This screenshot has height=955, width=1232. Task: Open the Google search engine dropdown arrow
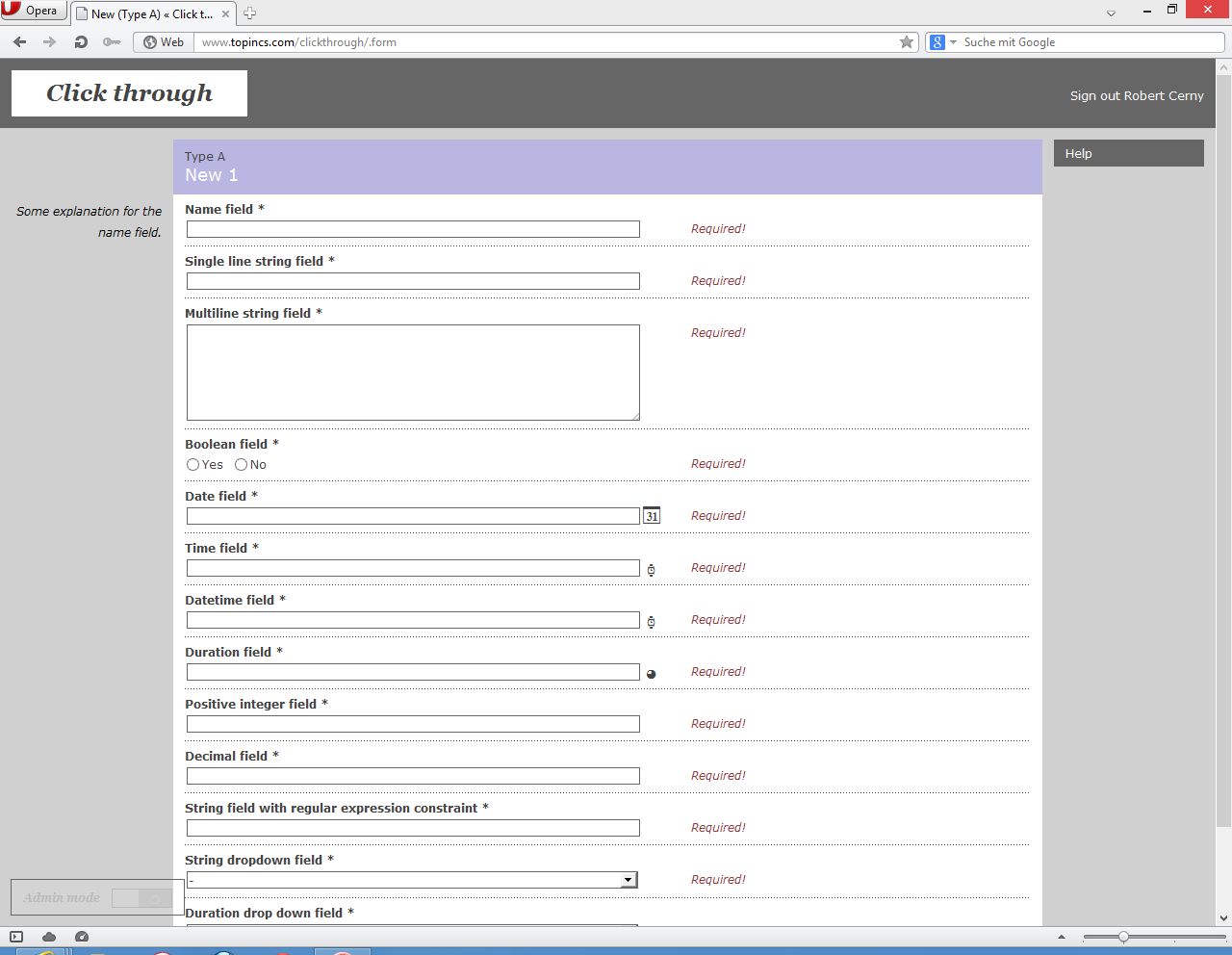tap(953, 42)
